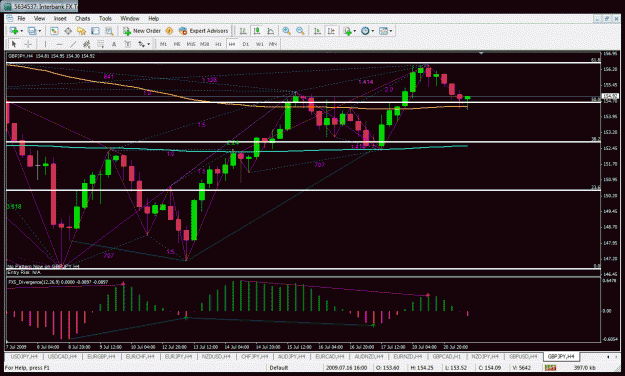Viewport: 625px width, 376px height.
Task: Switch to the GBPUSD,H4 chart tab
Action: [x=523, y=356]
